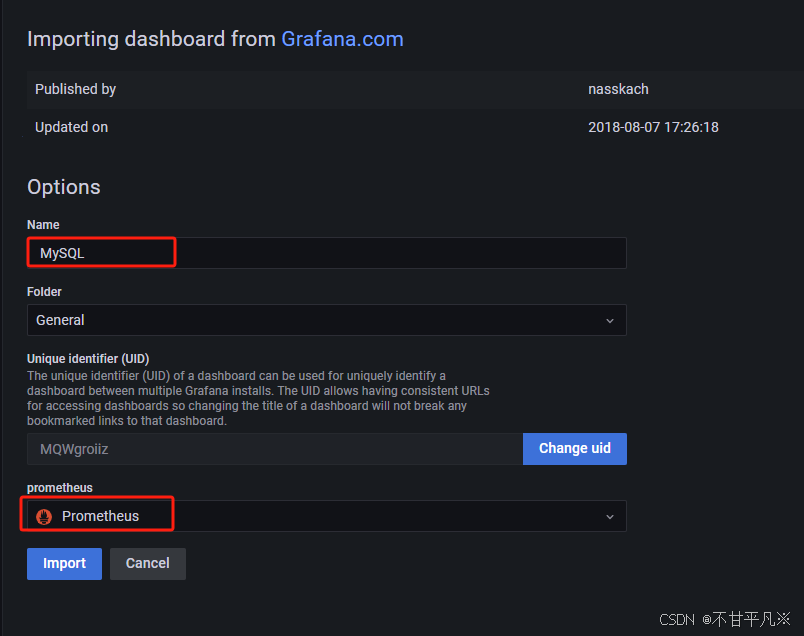Open the Folder dropdown showing General
Screen dimensions: 804x636
327,320
